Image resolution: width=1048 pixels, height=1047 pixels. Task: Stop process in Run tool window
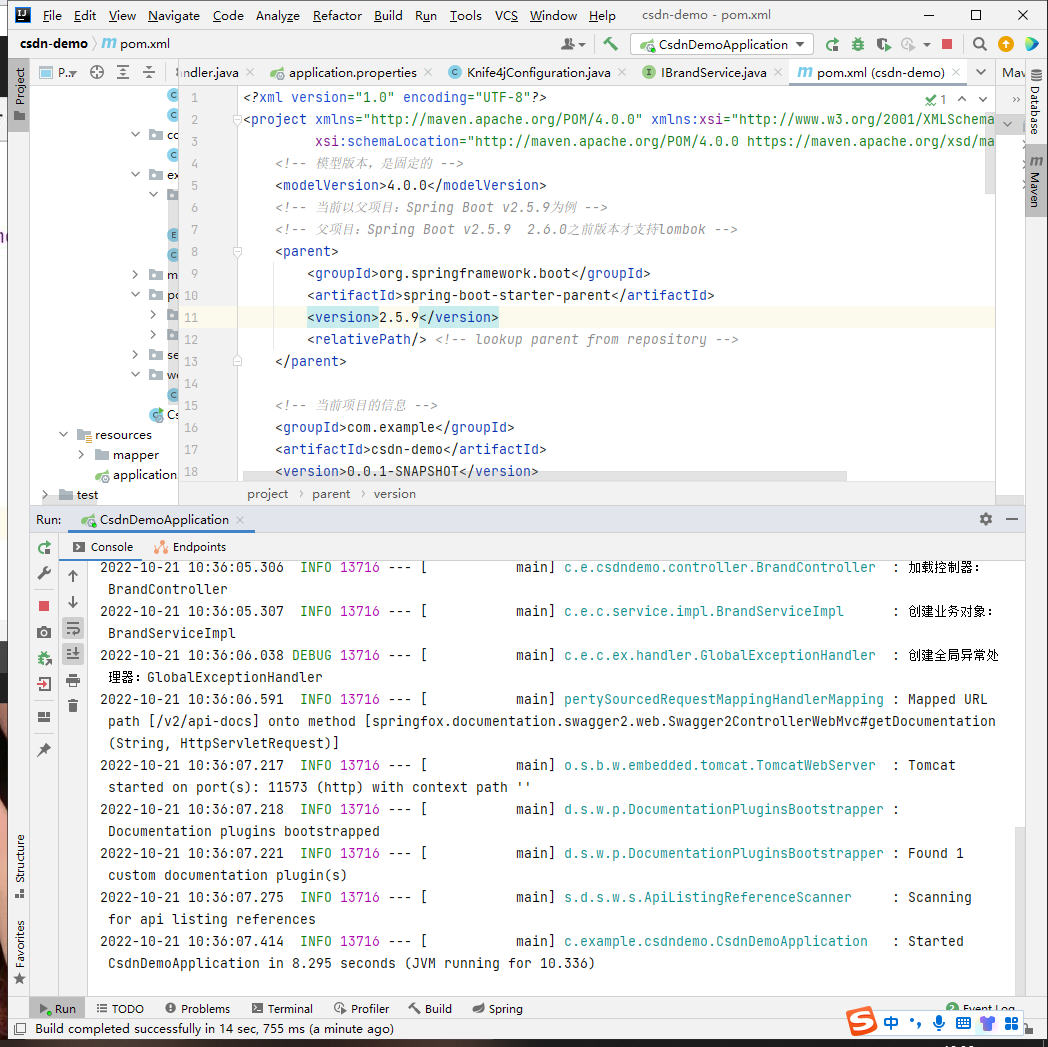pyautogui.click(x=44, y=606)
